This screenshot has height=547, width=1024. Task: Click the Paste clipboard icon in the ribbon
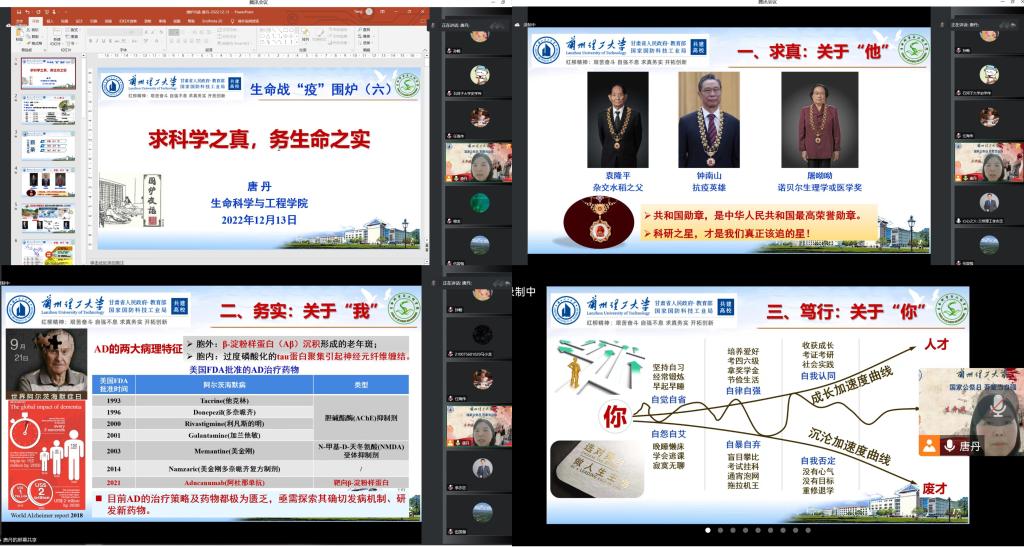[x=18, y=33]
